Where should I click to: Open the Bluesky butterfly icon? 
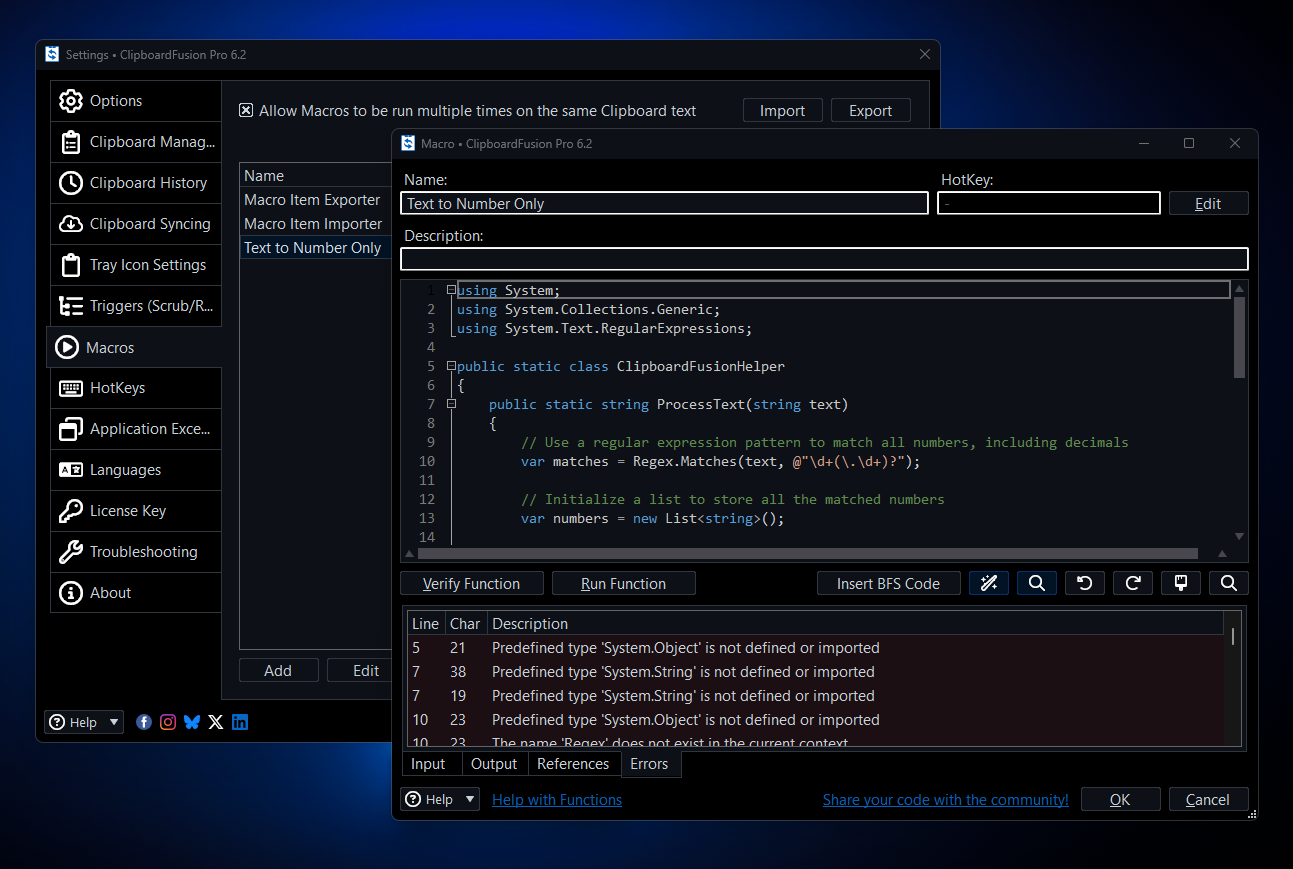(x=192, y=722)
